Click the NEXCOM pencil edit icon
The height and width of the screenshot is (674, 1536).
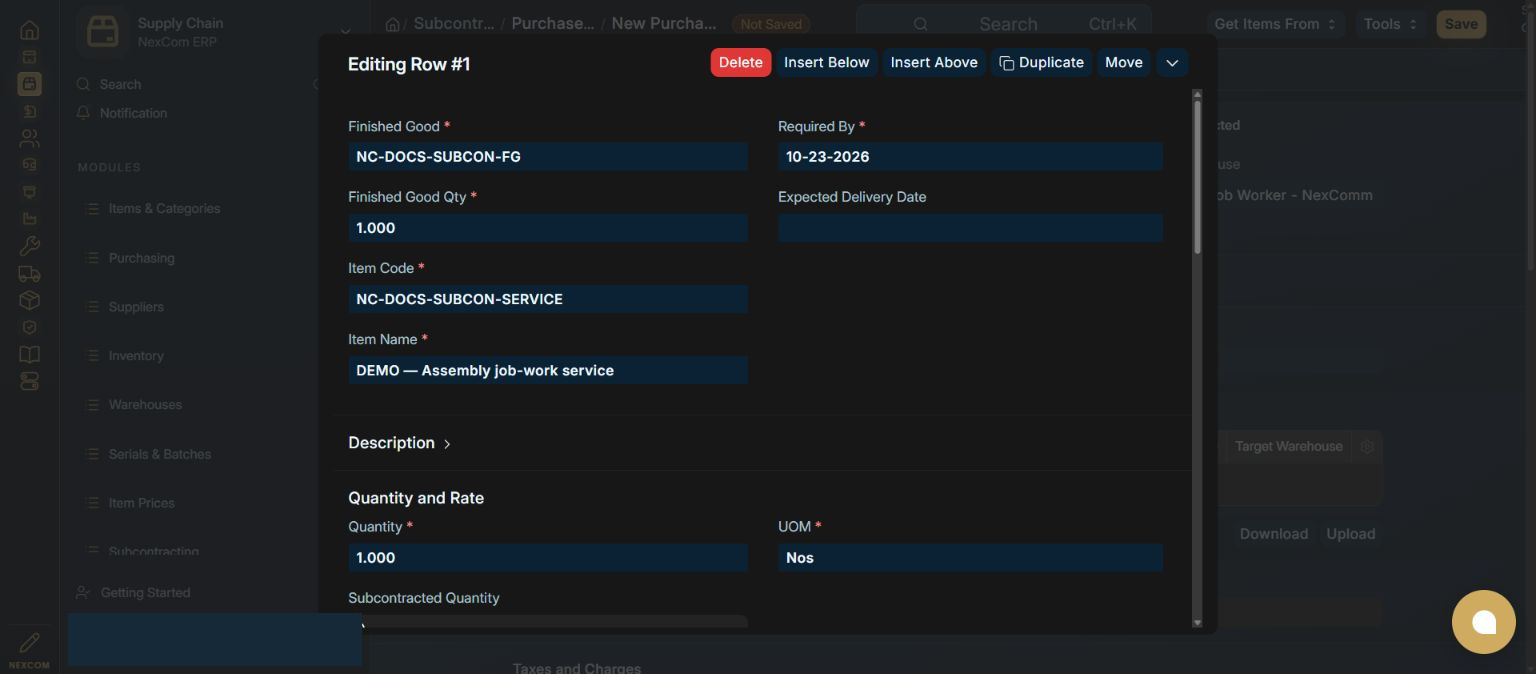[29, 643]
